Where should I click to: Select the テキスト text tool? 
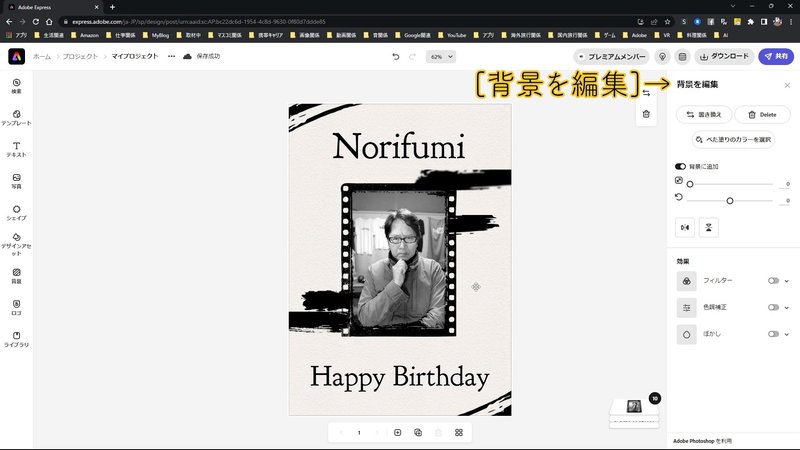[16, 149]
